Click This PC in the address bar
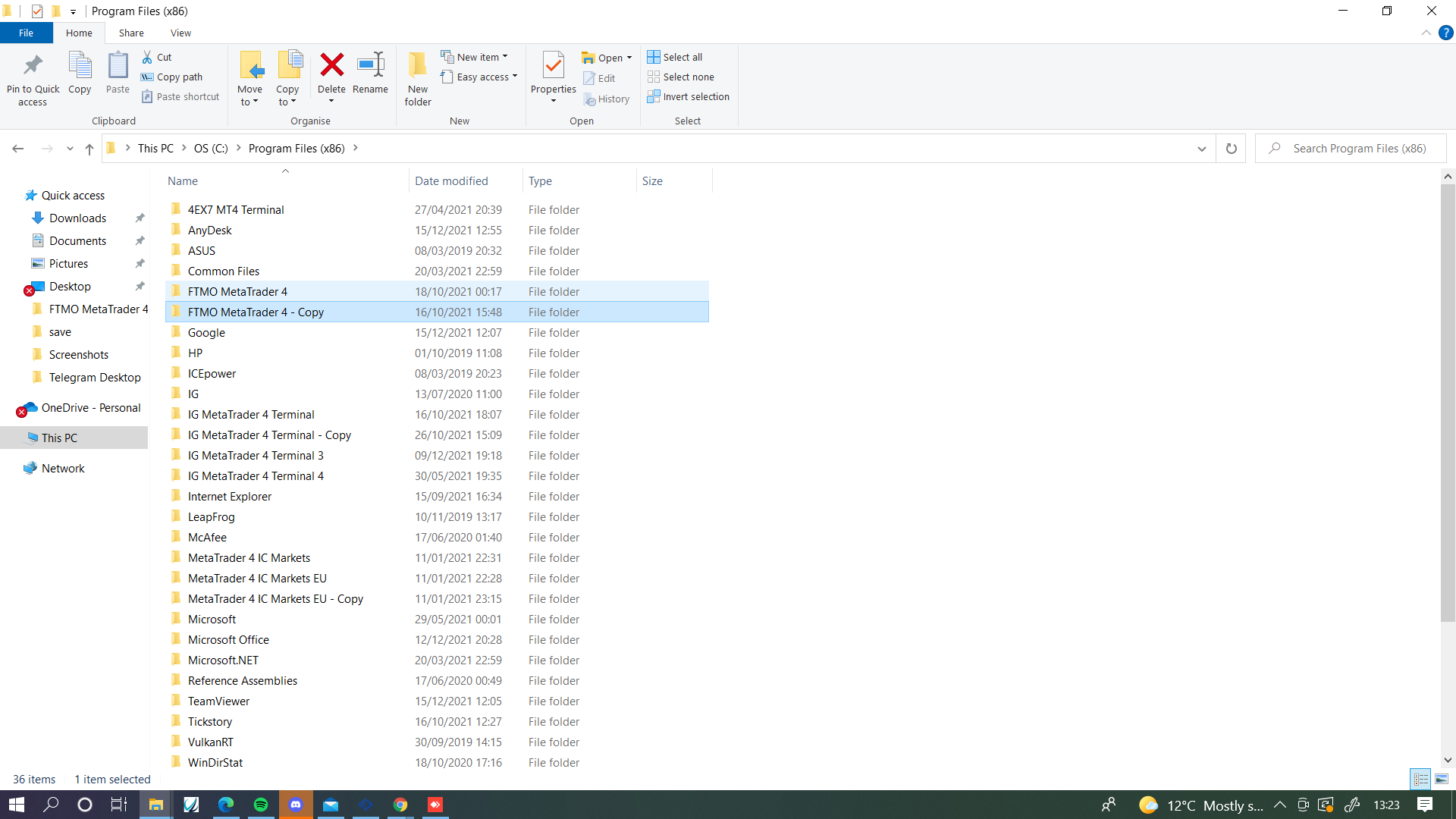 tap(155, 149)
